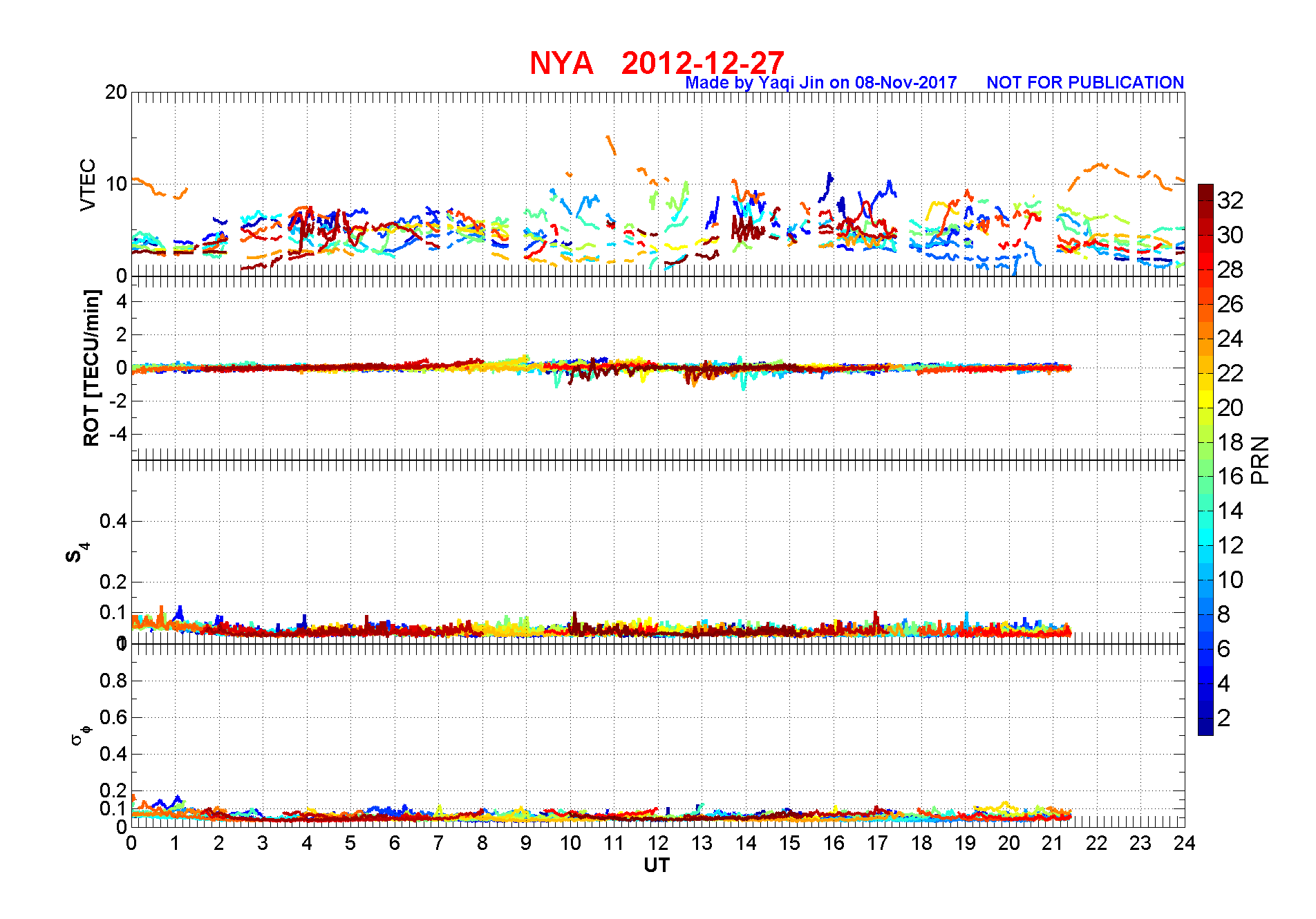
Task: Click the 'VTEC' y-axis label
Action: click(x=88, y=184)
